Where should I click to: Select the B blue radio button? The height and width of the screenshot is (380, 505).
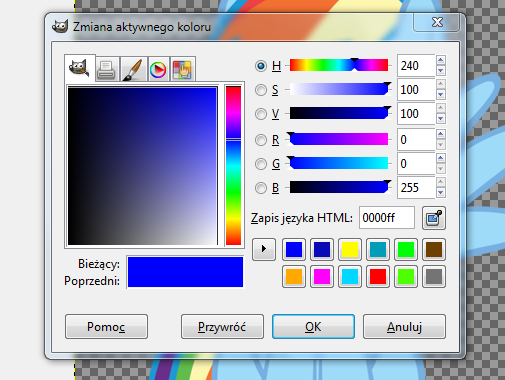[x=261, y=188]
